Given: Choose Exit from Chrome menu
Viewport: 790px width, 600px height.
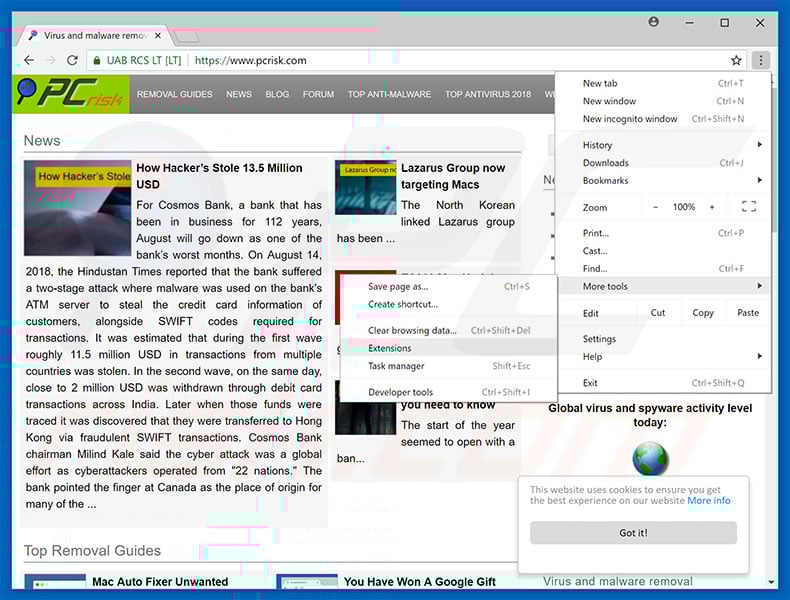Looking at the screenshot, I should tap(664, 383).
